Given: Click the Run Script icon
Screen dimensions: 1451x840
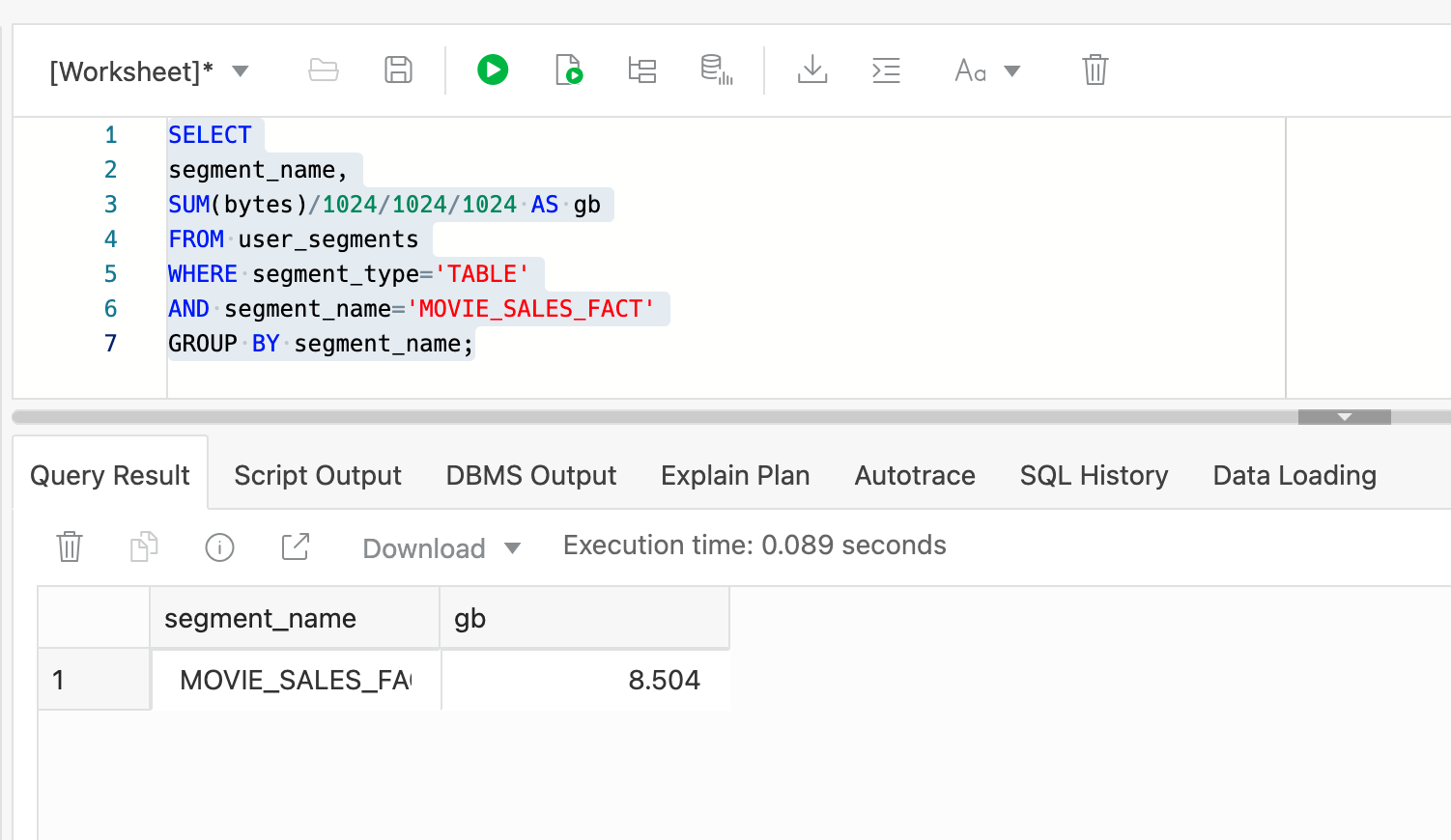Looking at the screenshot, I should coord(569,70).
